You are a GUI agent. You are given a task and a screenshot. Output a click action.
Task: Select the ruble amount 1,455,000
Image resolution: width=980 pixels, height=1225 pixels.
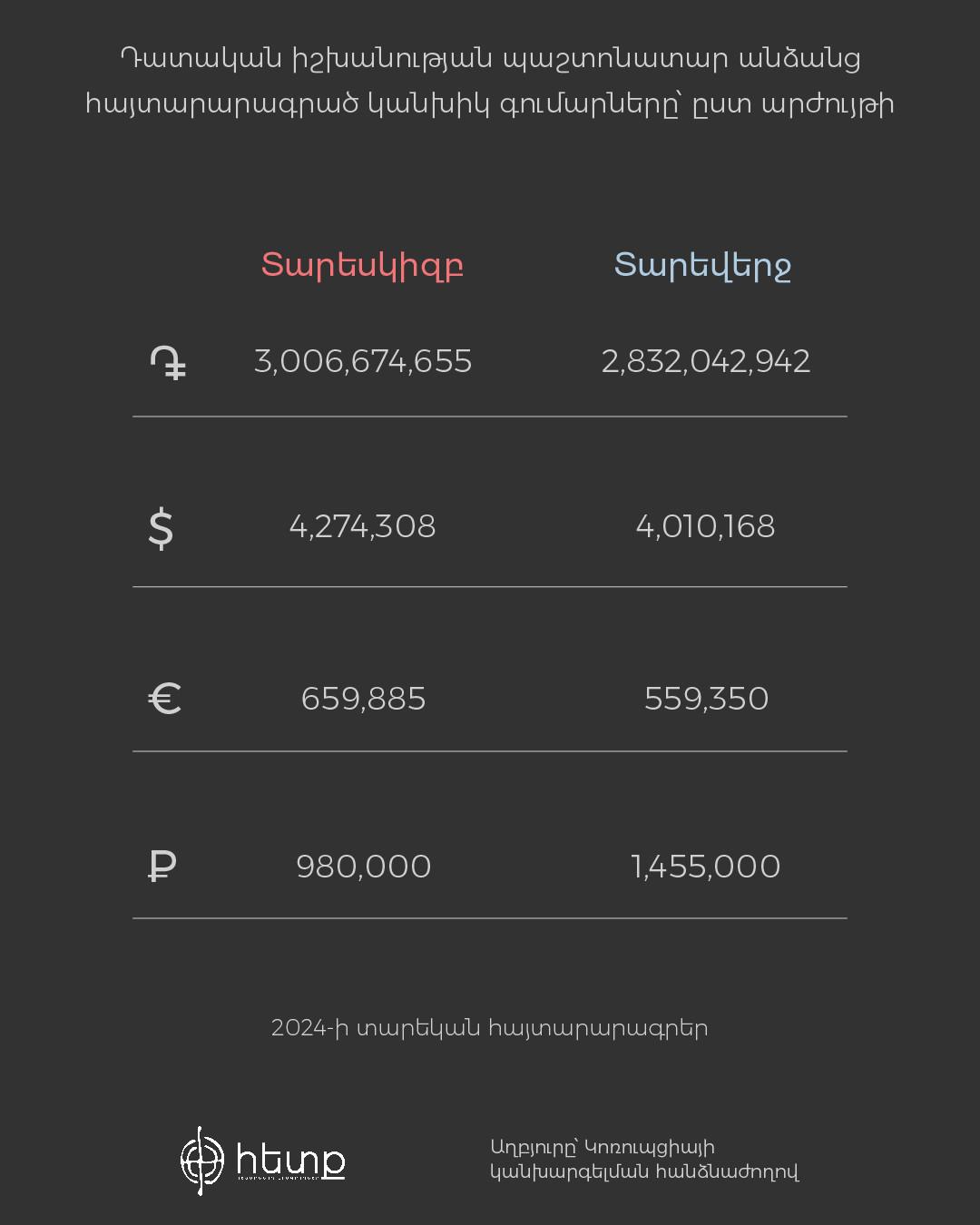[705, 867]
